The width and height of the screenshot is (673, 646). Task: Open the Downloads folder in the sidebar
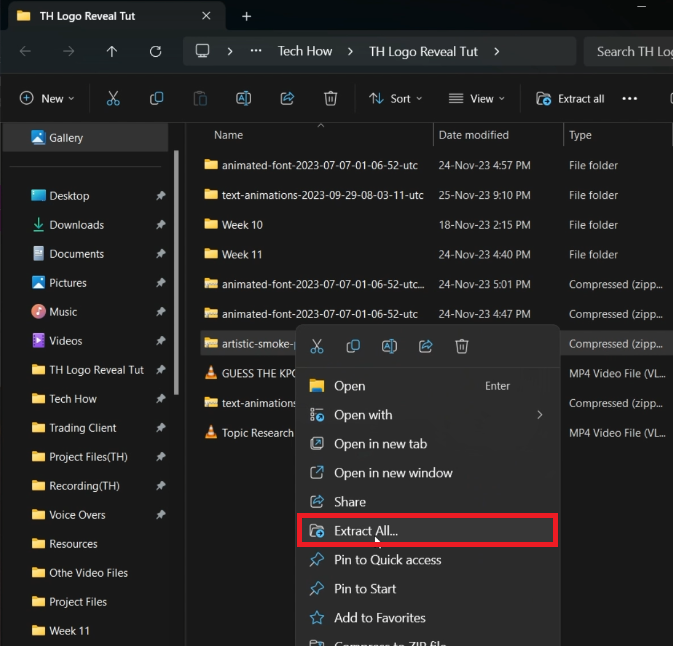[x=76, y=225]
